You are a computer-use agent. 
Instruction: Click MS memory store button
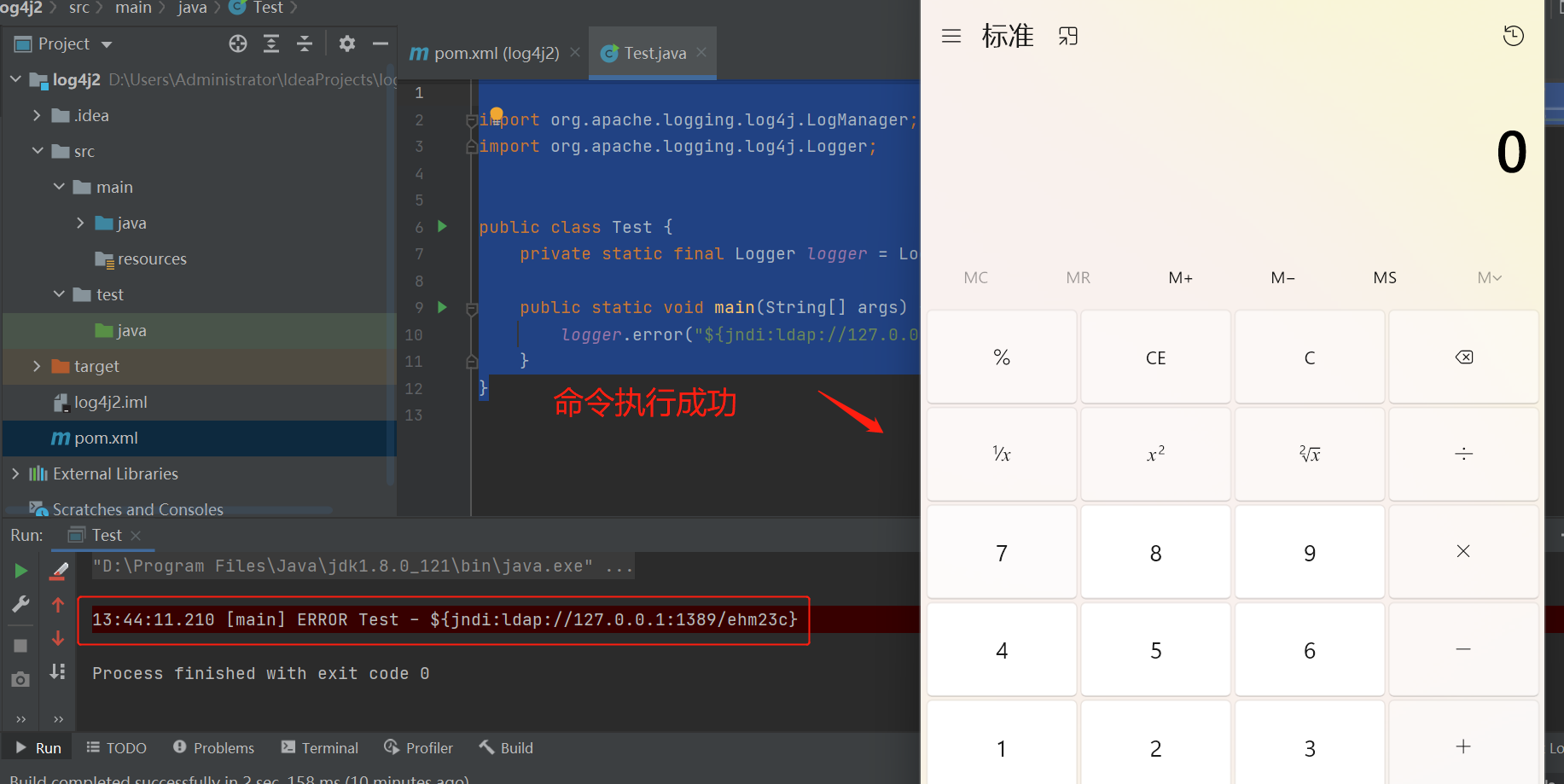(1385, 277)
